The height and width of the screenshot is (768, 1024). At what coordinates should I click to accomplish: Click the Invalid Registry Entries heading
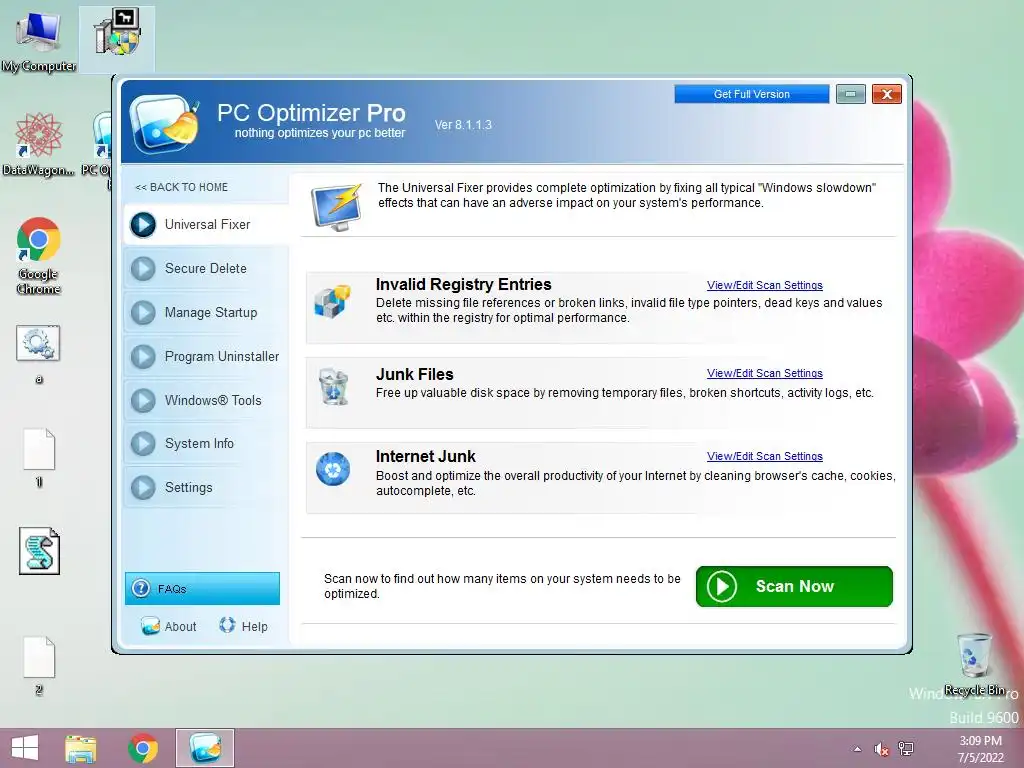(x=464, y=285)
